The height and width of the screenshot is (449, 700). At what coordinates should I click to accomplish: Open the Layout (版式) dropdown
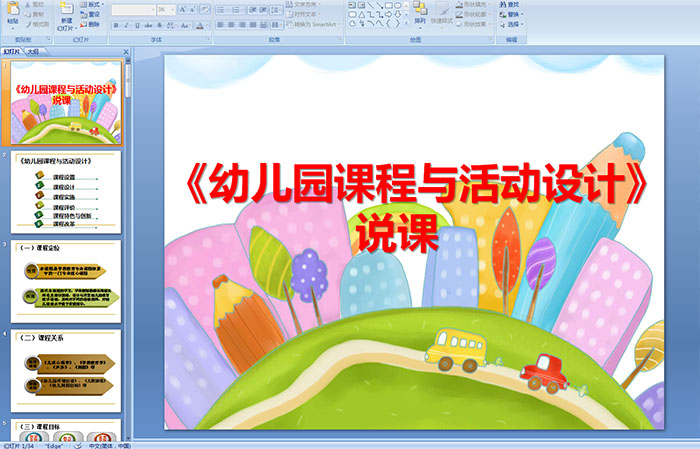pyautogui.click(x=92, y=4)
